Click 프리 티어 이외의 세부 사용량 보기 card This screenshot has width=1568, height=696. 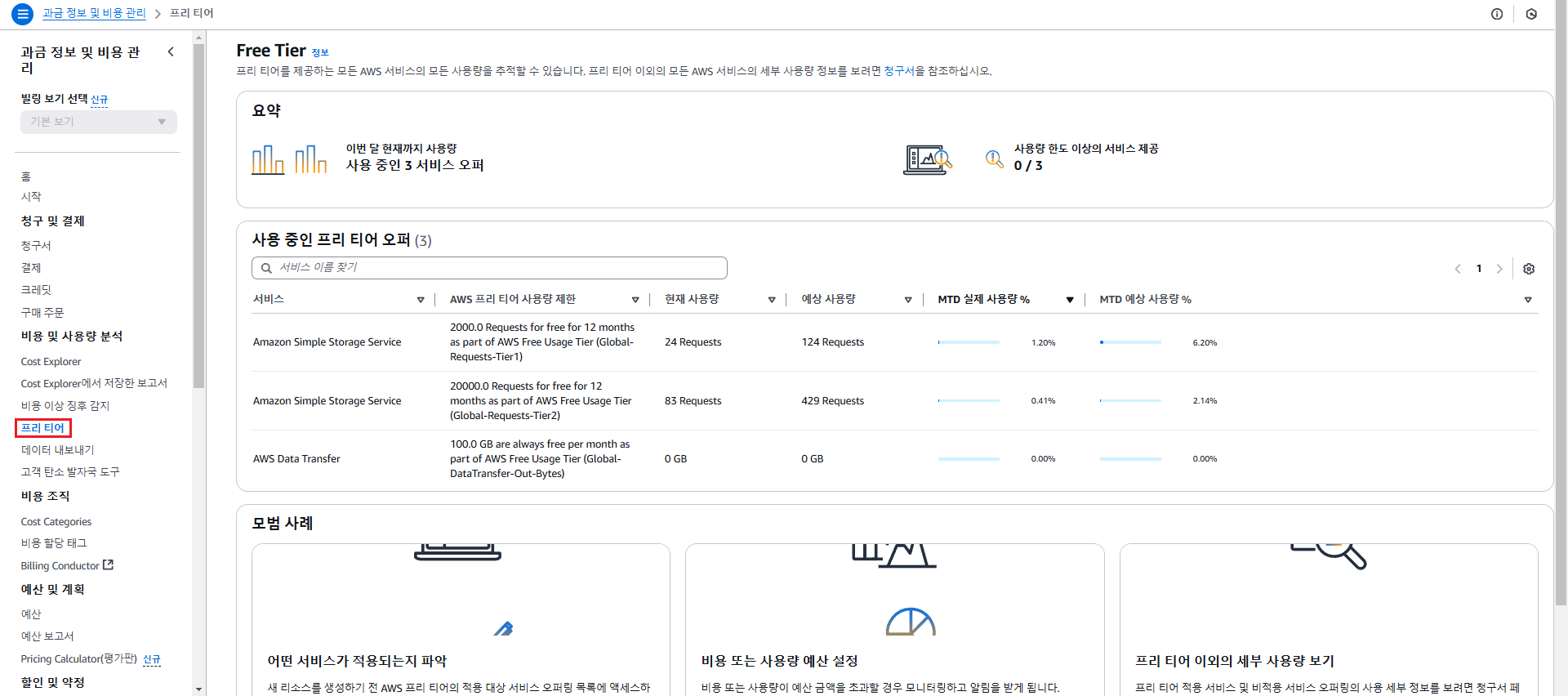1329,620
